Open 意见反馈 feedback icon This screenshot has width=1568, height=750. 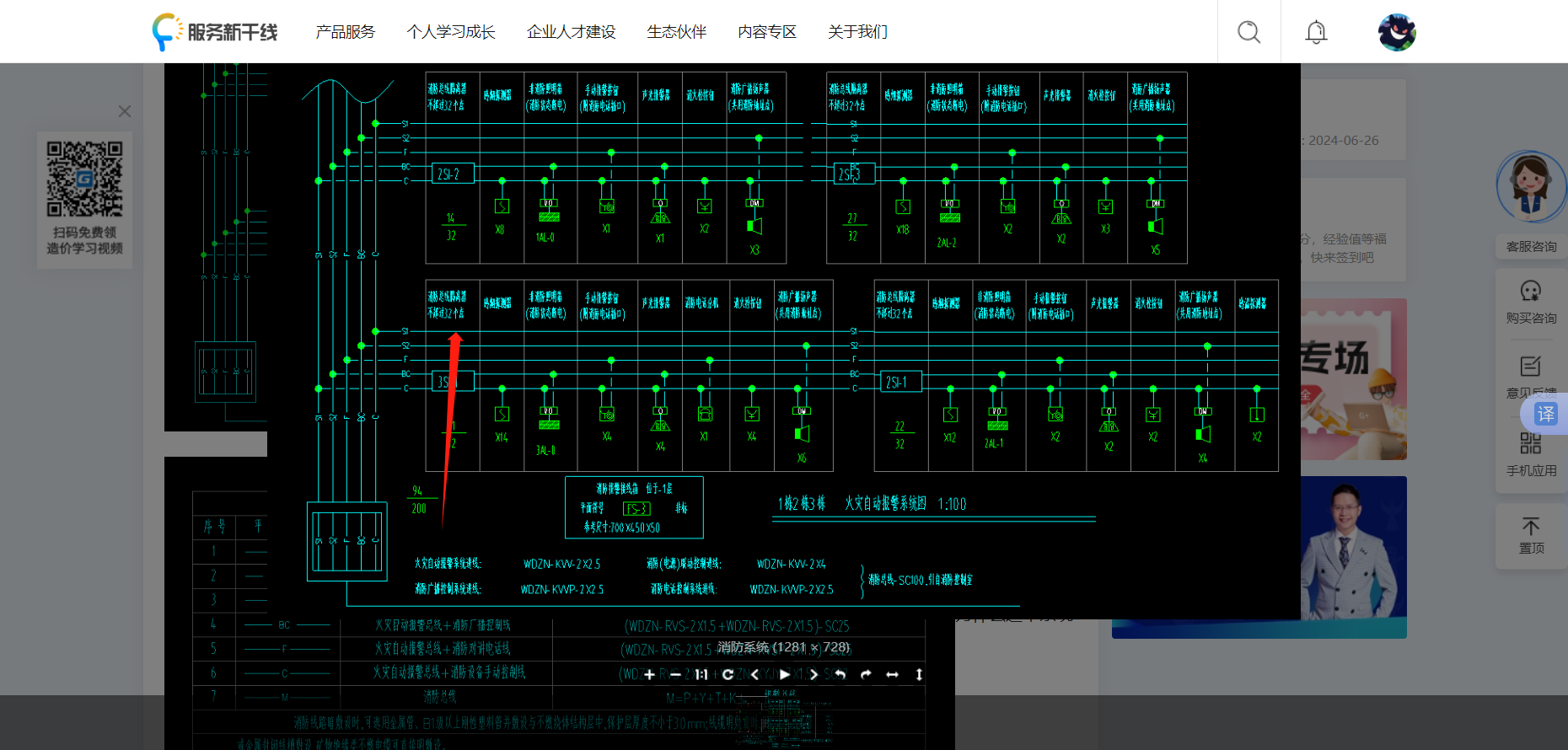click(1531, 376)
